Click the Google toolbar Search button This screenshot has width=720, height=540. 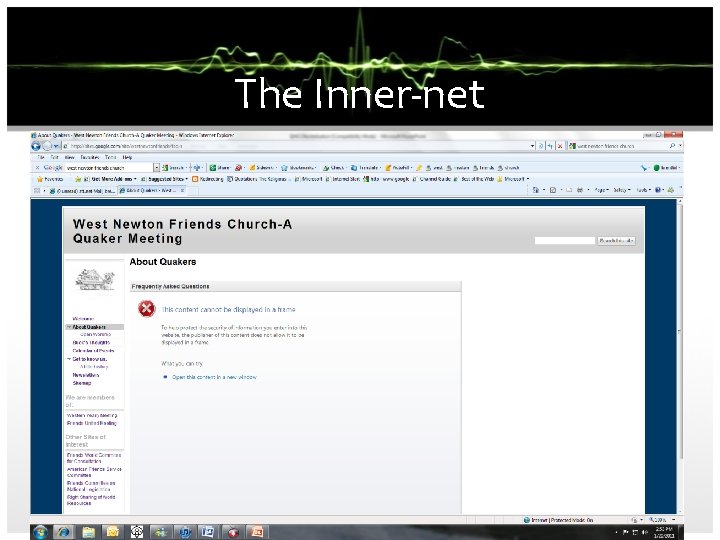174,168
